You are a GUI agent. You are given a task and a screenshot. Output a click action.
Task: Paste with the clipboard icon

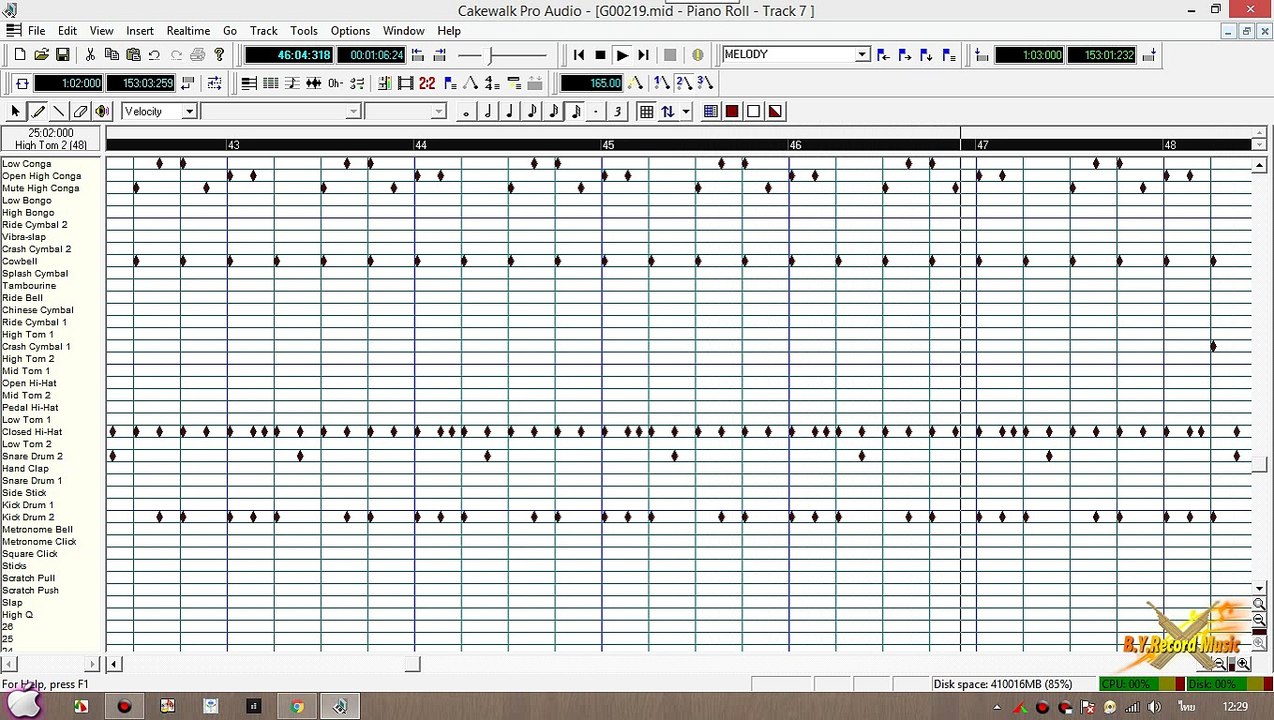click(133, 55)
